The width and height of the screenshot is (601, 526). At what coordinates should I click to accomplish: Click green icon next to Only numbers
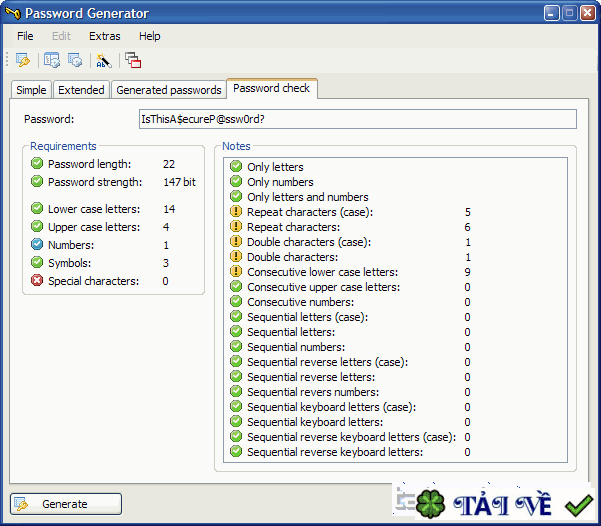tap(236, 181)
